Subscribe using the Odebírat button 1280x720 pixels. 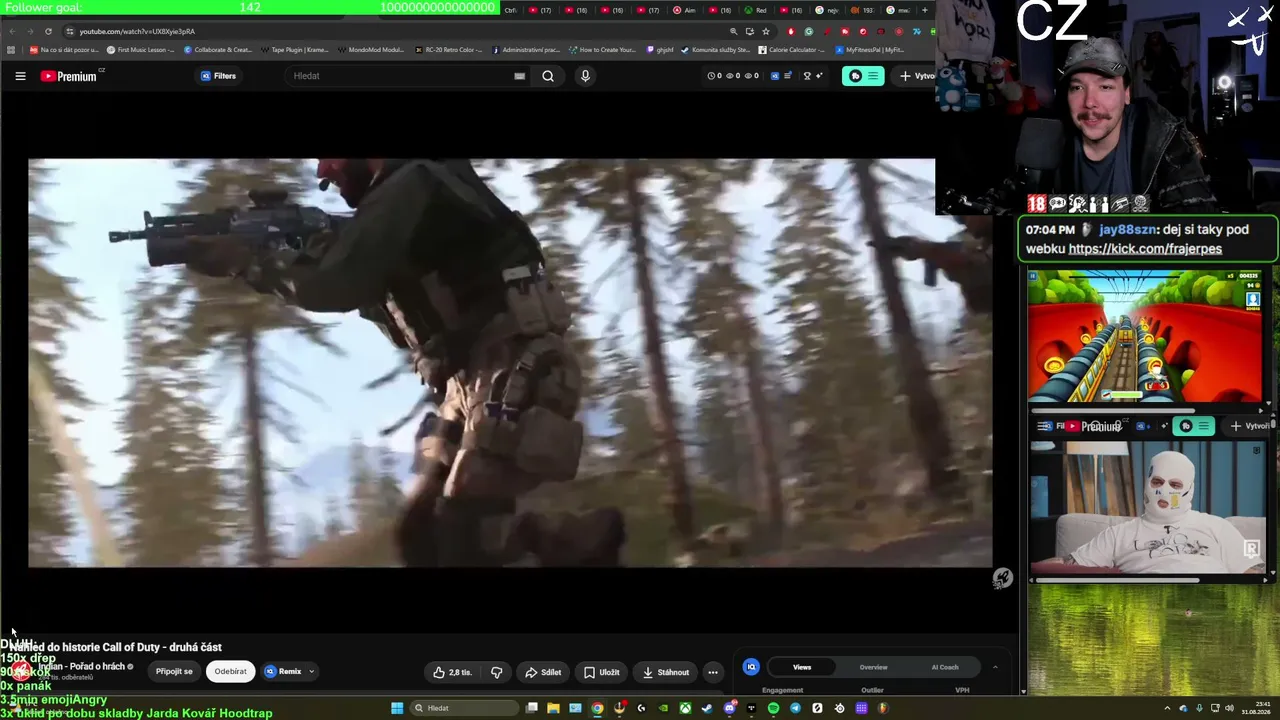(x=230, y=672)
